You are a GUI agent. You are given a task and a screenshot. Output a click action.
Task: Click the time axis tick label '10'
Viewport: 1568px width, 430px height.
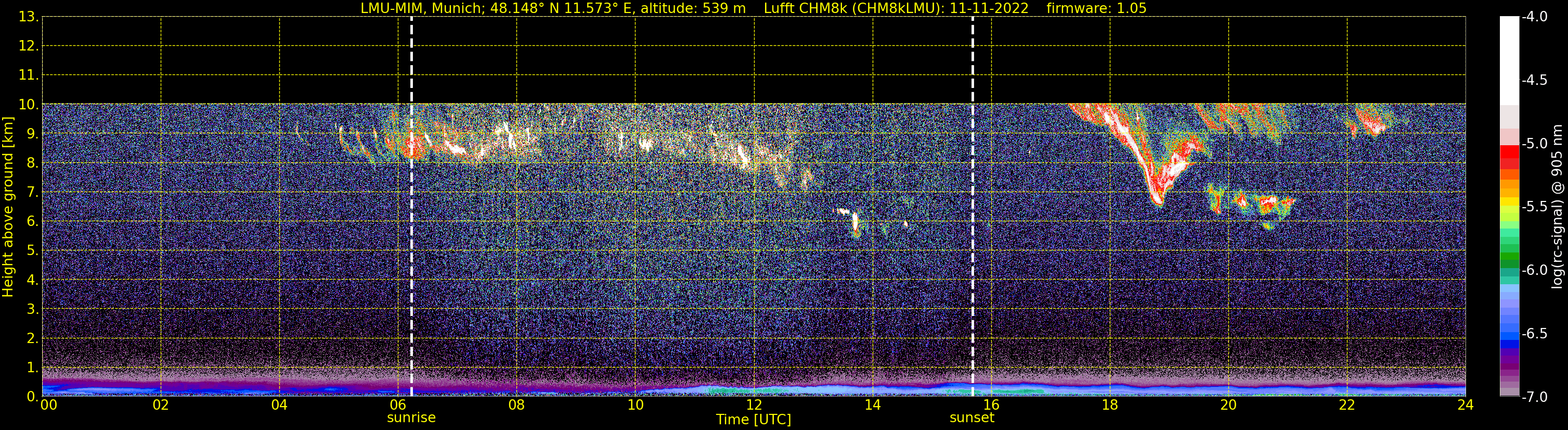tap(635, 405)
